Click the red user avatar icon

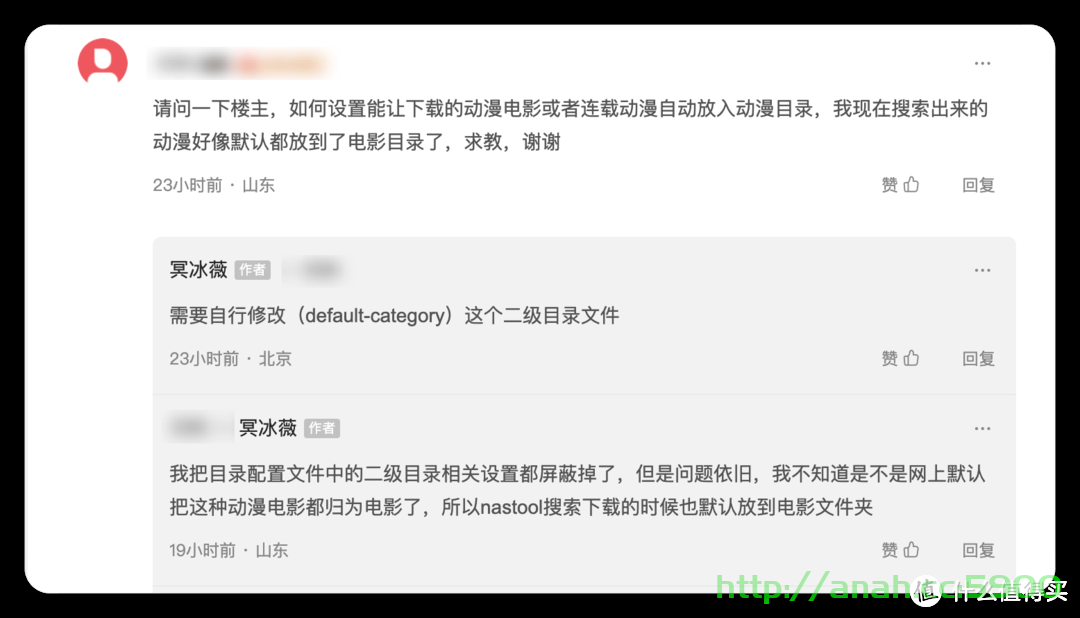tap(103, 62)
